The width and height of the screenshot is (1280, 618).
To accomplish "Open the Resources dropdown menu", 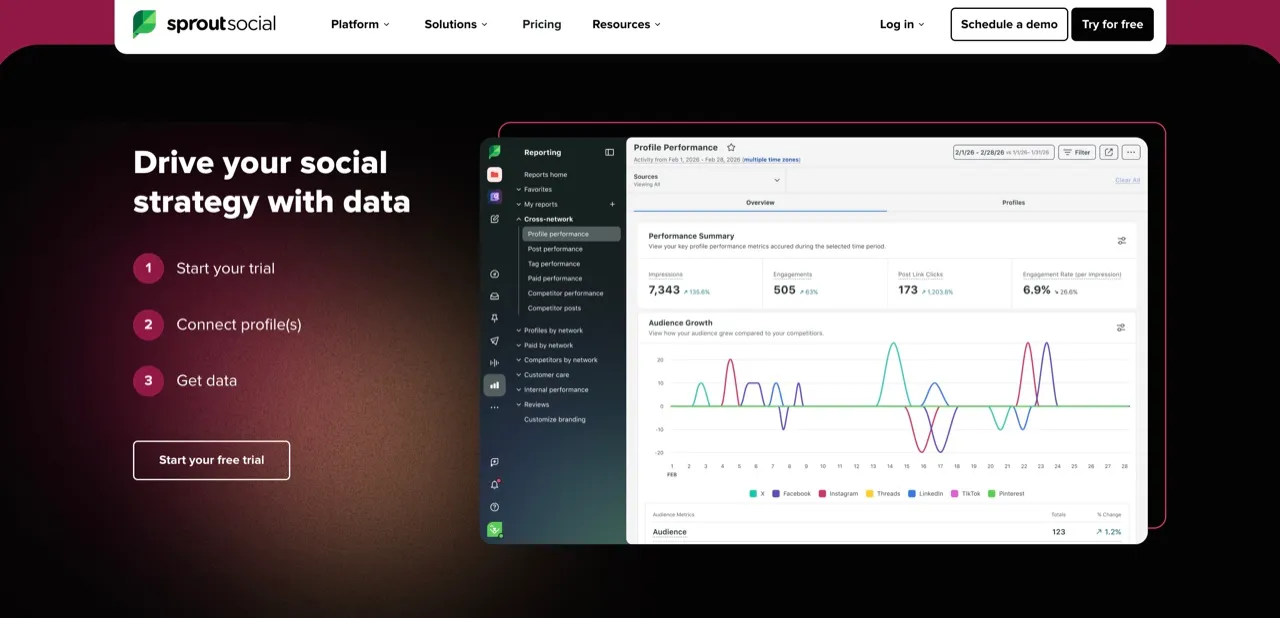I will tap(626, 24).
